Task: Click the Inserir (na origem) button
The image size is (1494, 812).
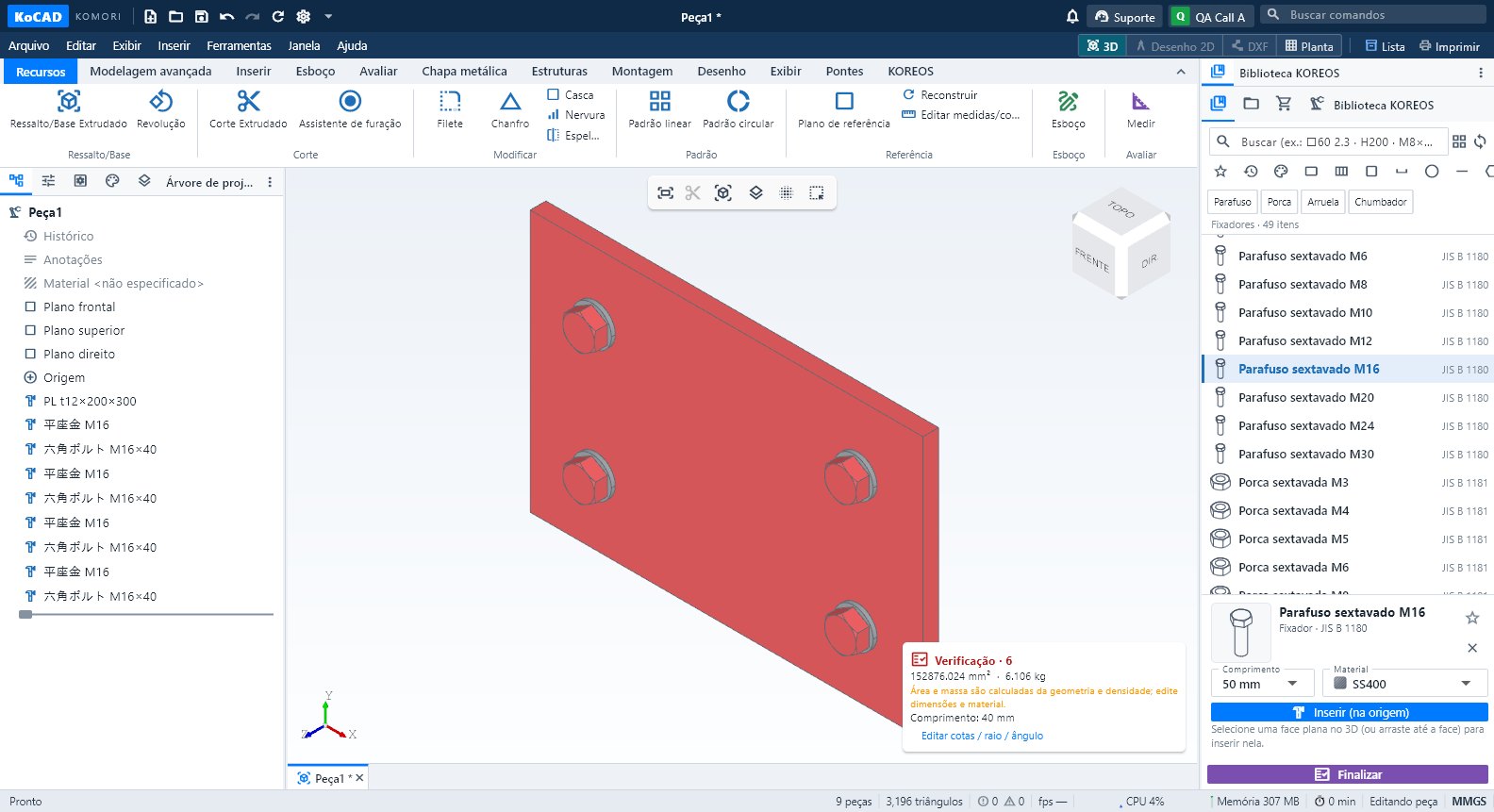Action: coord(1350,712)
